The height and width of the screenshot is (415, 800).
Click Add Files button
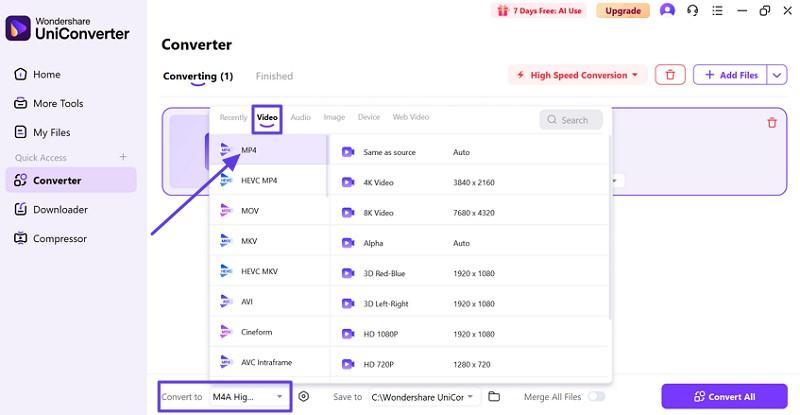point(730,75)
